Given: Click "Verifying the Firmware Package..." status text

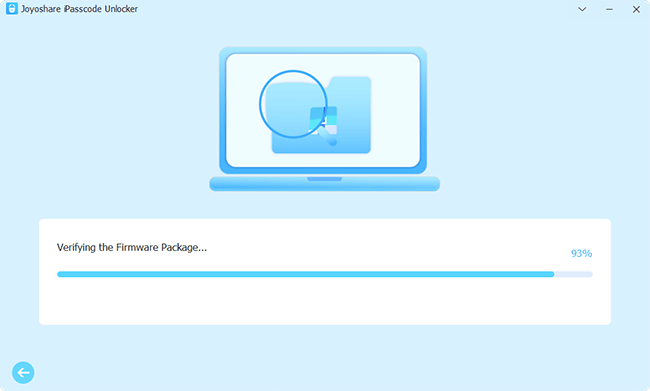Looking at the screenshot, I should tap(131, 248).
